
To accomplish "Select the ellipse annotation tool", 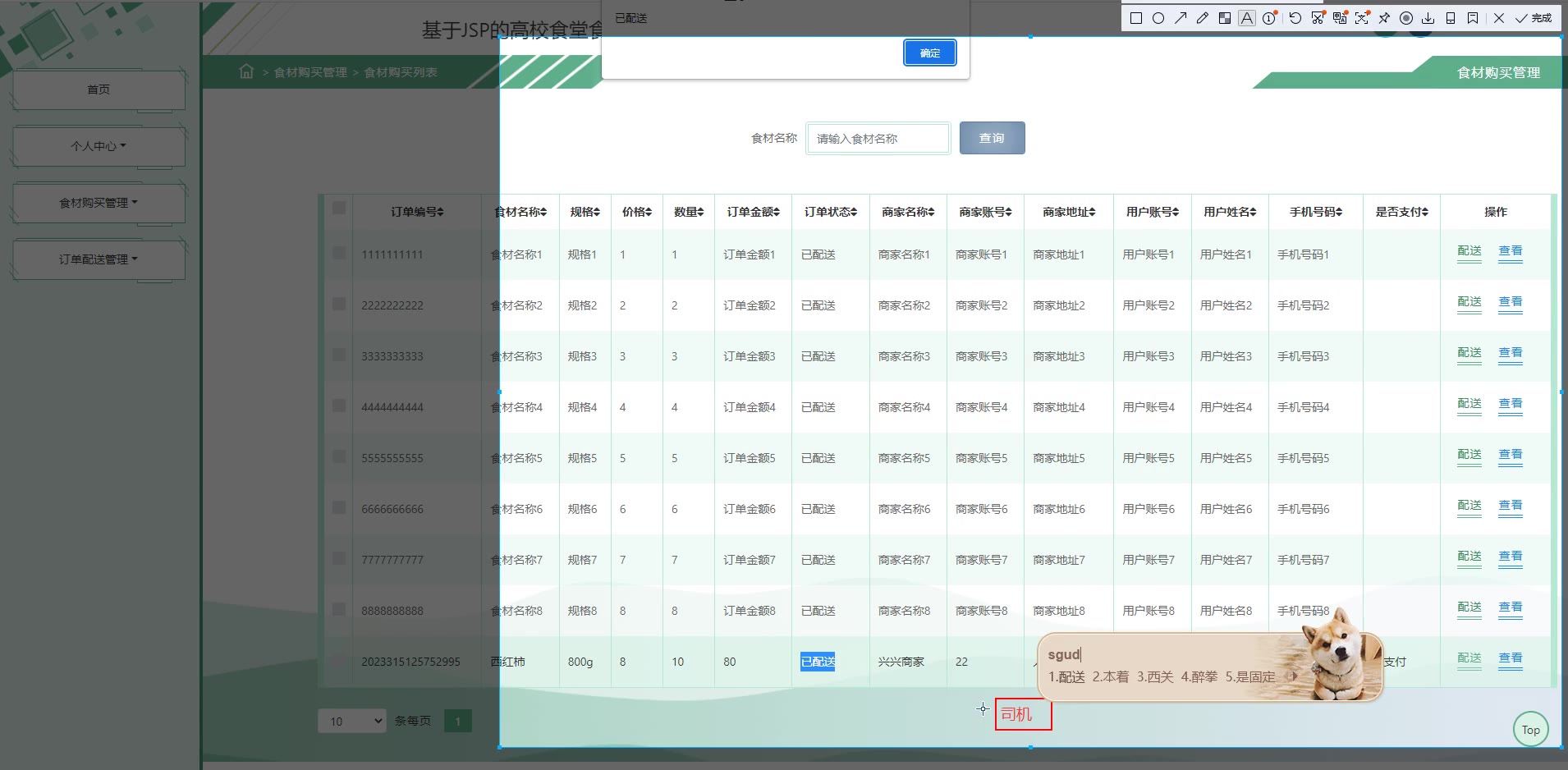I will click(1158, 18).
